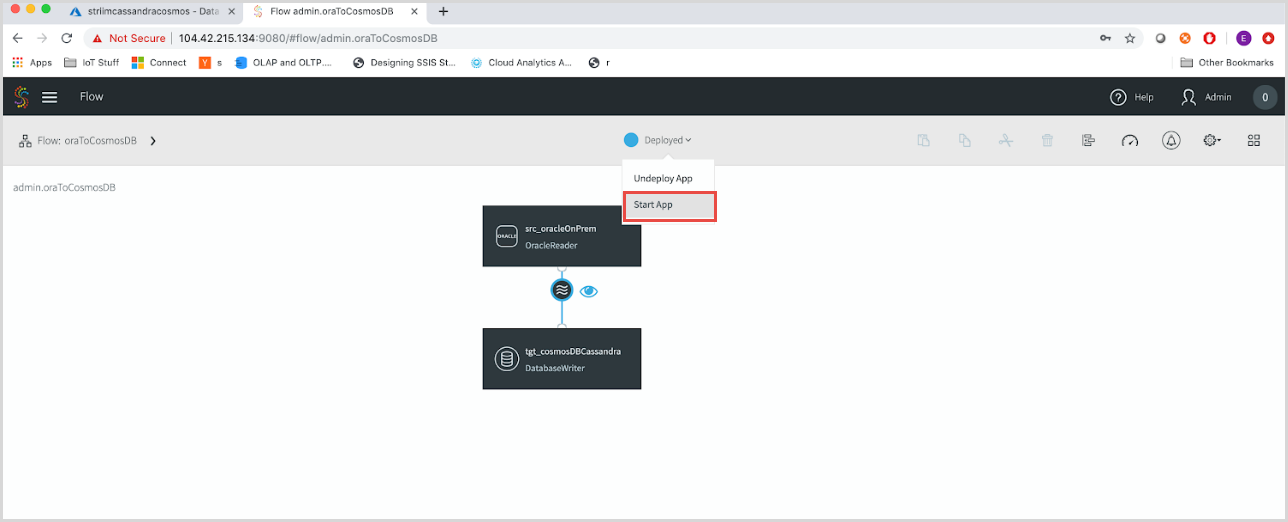Open the settings gear dropdown

pos(1212,140)
